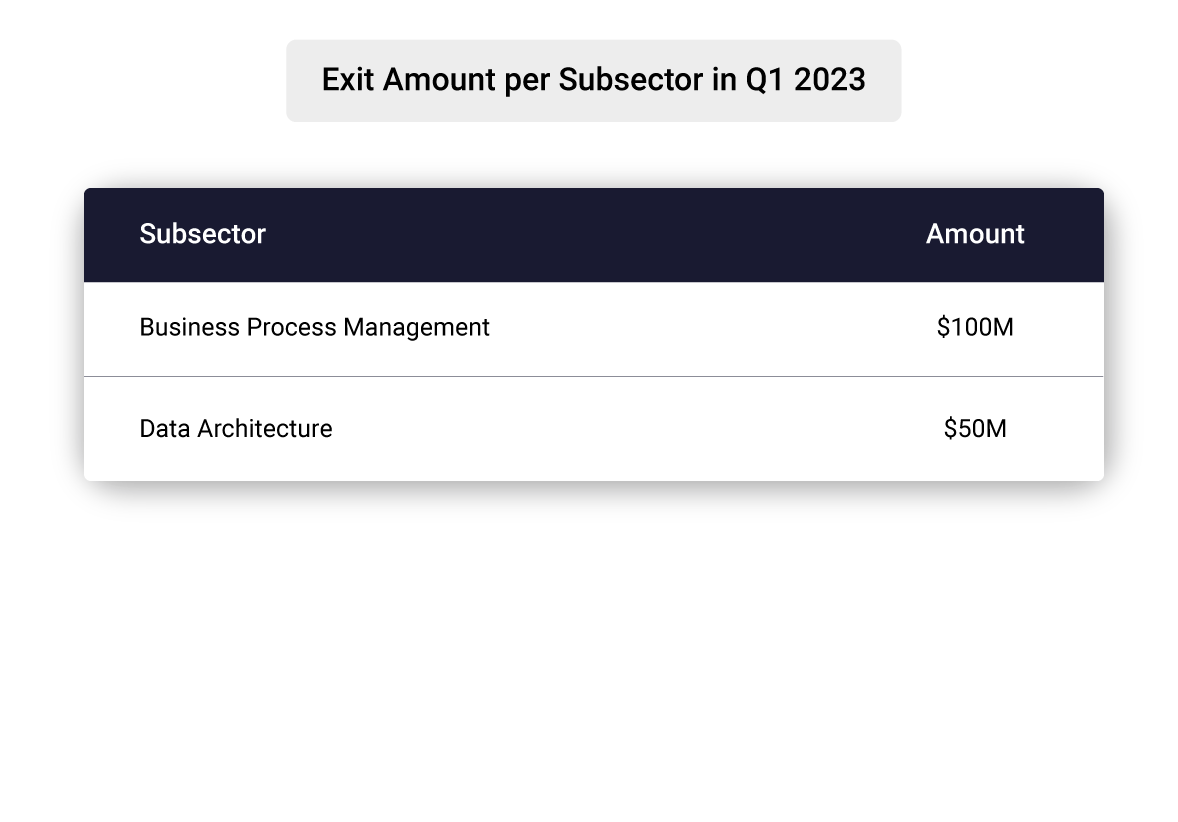Select the $50M amount value
This screenshot has height=822, width=1178.
[x=975, y=429]
